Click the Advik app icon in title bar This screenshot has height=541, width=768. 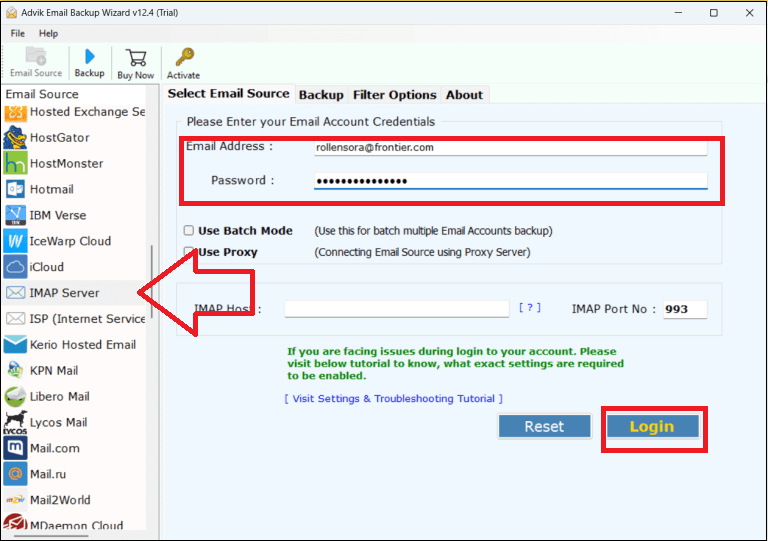click(11, 13)
